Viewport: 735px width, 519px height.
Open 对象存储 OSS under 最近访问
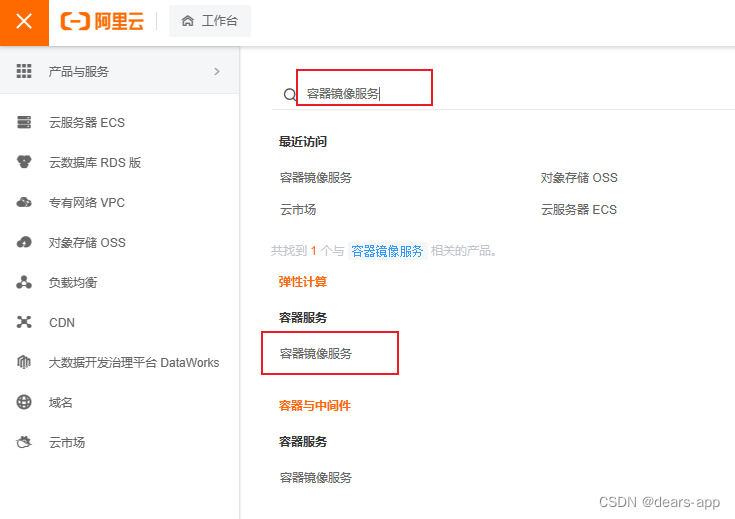click(x=579, y=178)
